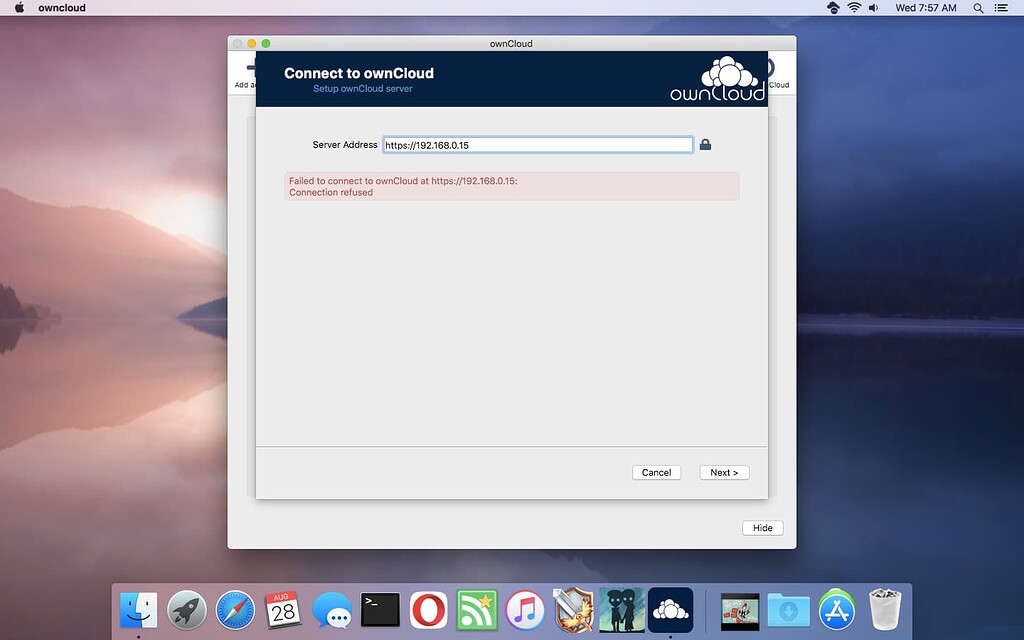Open Finder from the Dock
The image size is (1024, 640).
pos(138,611)
